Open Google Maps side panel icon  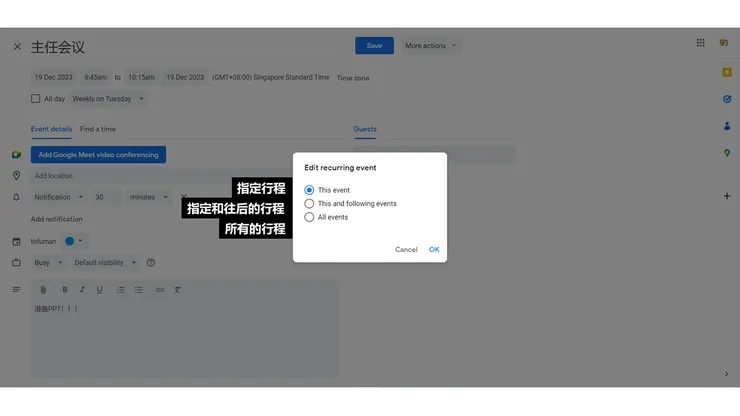[x=727, y=153]
